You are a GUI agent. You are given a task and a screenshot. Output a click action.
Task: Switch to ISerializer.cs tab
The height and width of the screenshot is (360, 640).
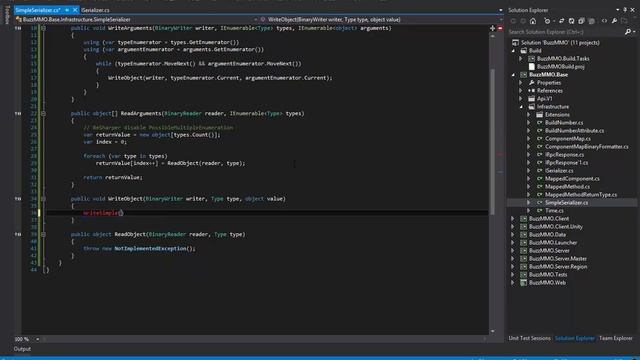point(95,10)
